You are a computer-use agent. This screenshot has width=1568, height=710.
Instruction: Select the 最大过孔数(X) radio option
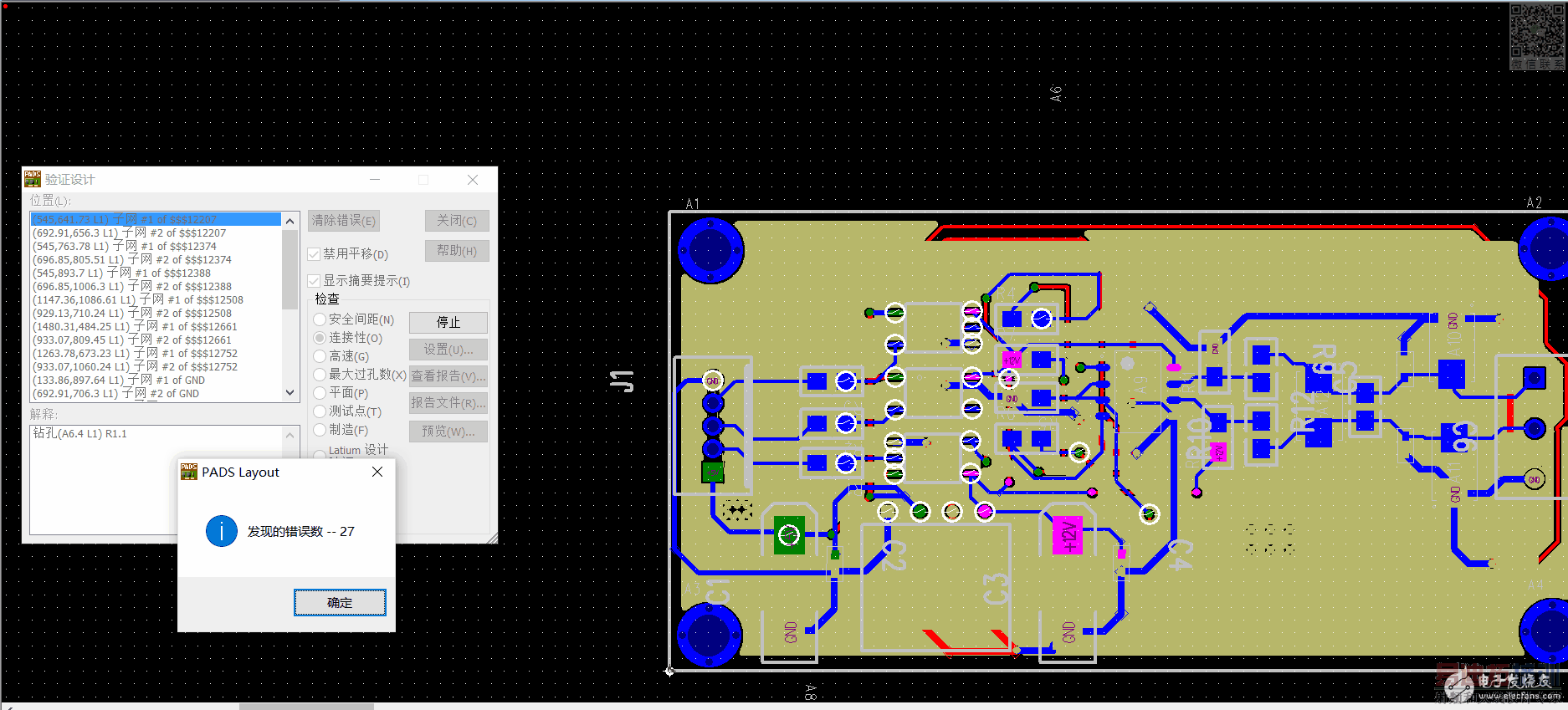[320, 375]
